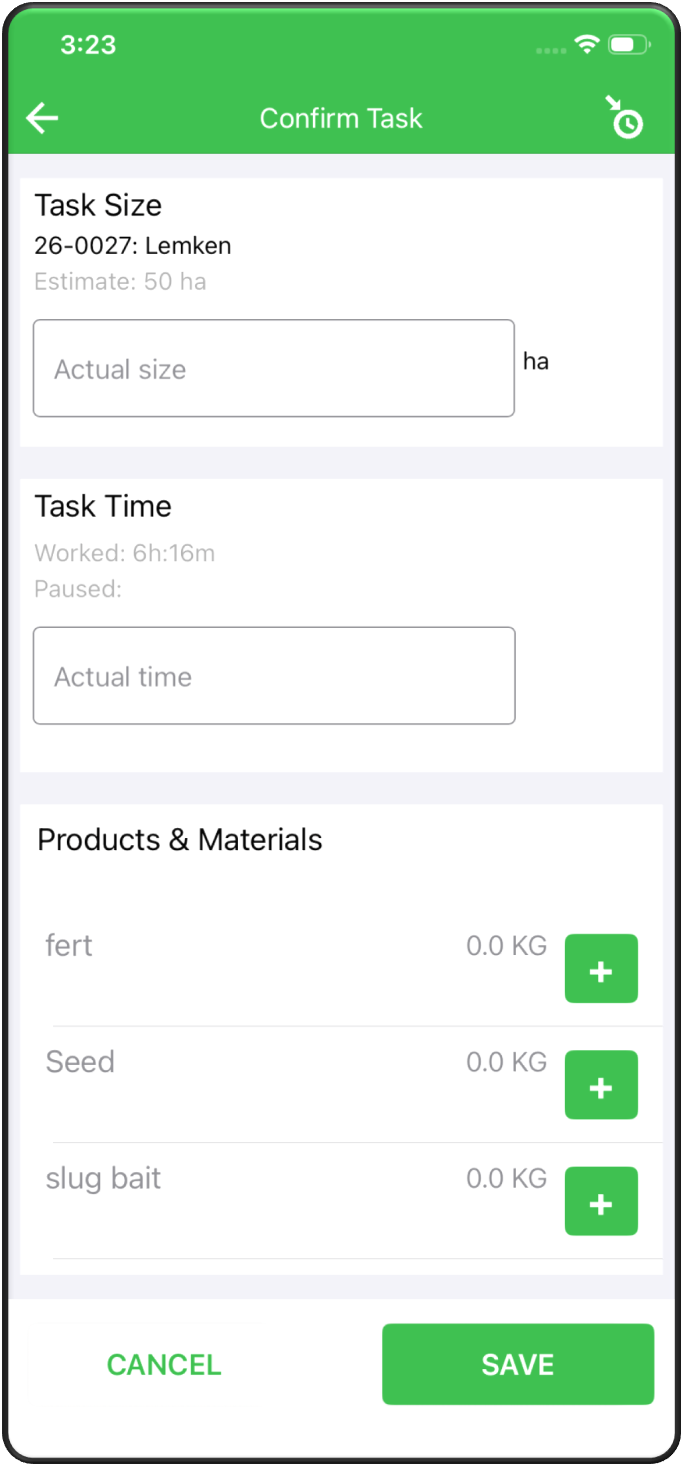Open the timer clock icon in header
The height and width of the screenshot is (1466, 683).
[x=624, y=117]
